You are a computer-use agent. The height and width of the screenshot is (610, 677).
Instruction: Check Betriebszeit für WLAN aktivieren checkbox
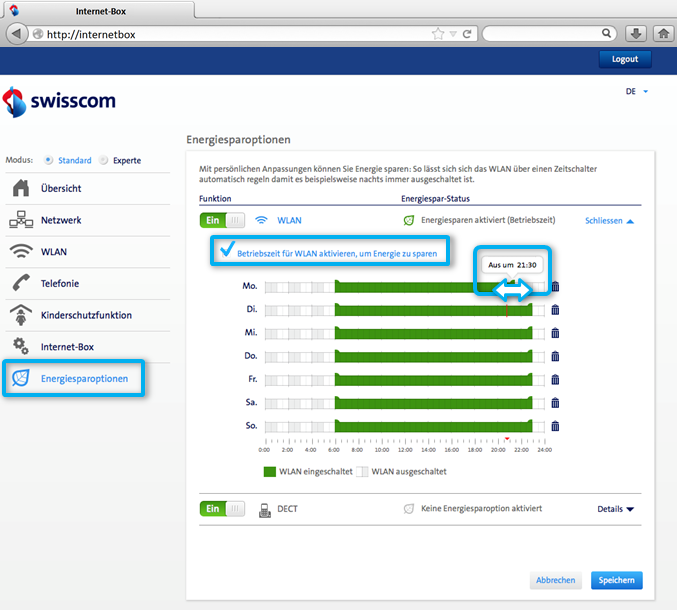(x=227, y=251)
